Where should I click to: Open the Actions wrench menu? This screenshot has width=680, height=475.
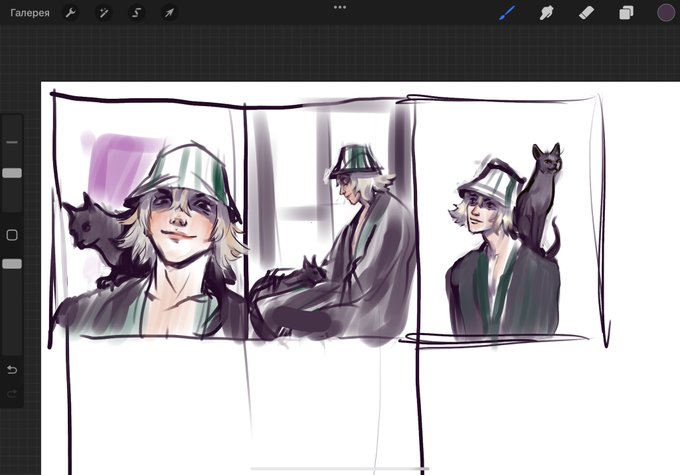[71, 13]
